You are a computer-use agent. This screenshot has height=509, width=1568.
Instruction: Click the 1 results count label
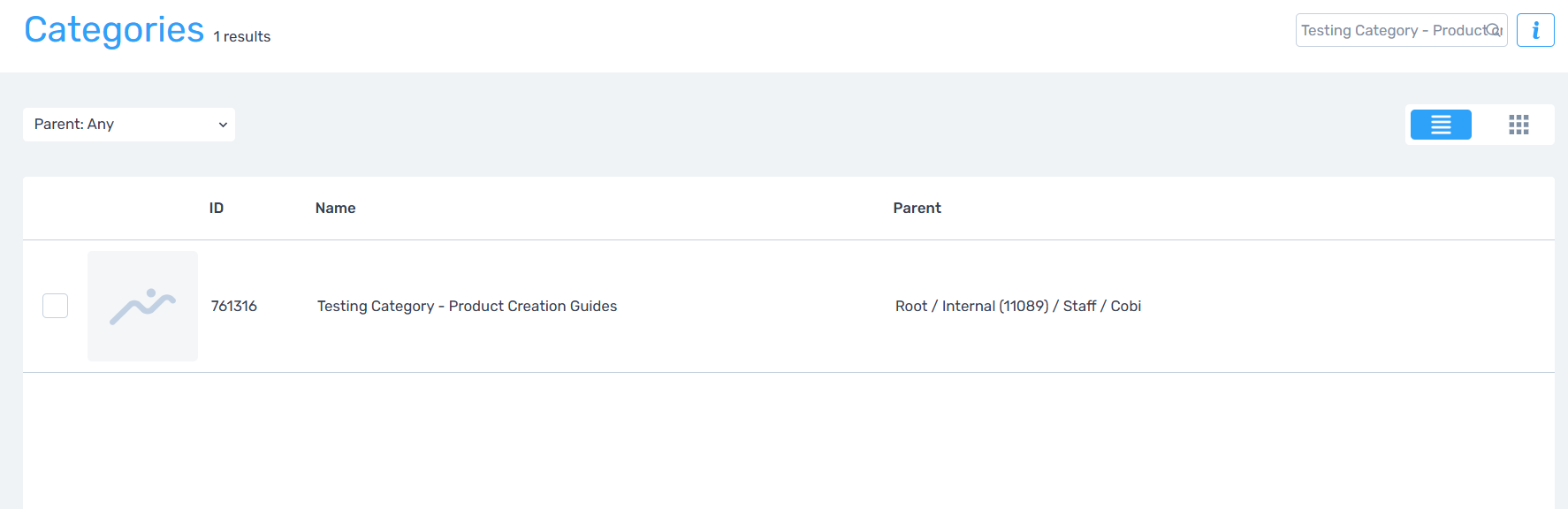[242, 37]
